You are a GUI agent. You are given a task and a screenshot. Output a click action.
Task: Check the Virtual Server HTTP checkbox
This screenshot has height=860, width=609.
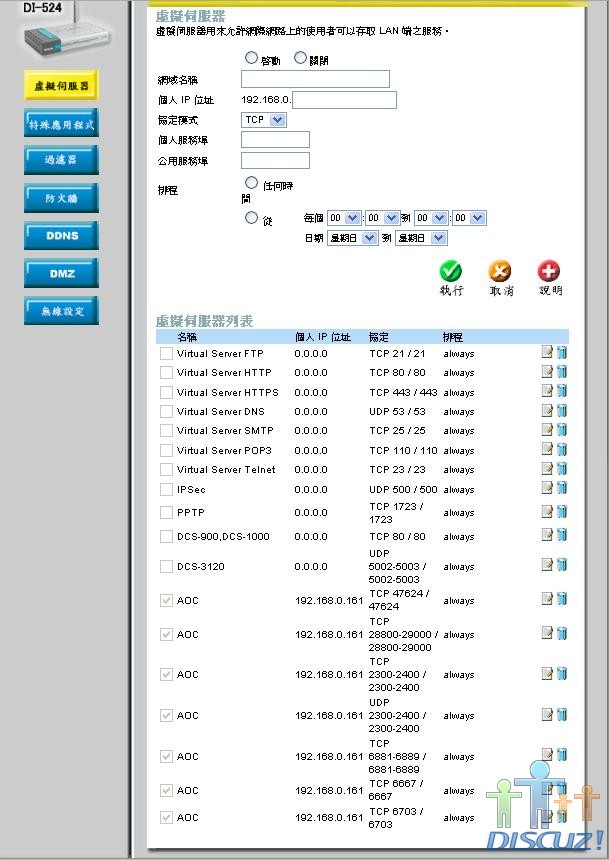tap(166, 373)
